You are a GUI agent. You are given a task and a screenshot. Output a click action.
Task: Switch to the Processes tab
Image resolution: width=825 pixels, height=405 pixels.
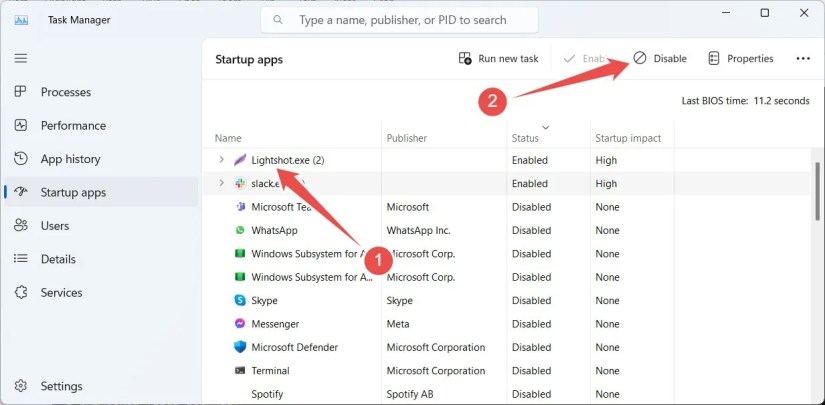[x=65, y=92]
